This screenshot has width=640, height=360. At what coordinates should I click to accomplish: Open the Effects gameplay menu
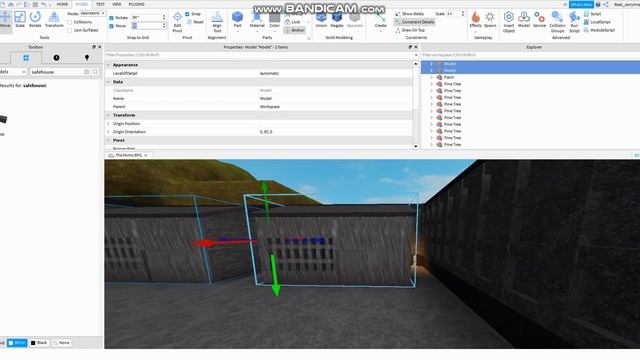[x=476, y=20]
